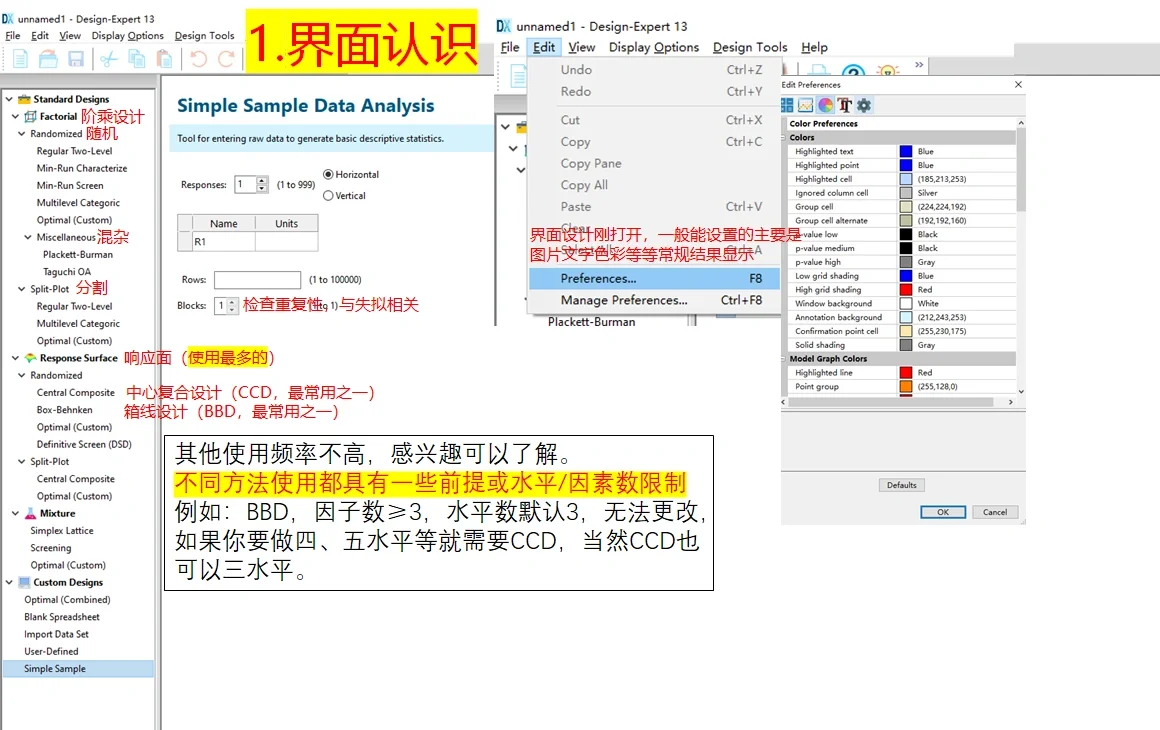
Task: Open File menu in left window
Action: point(13,36)
